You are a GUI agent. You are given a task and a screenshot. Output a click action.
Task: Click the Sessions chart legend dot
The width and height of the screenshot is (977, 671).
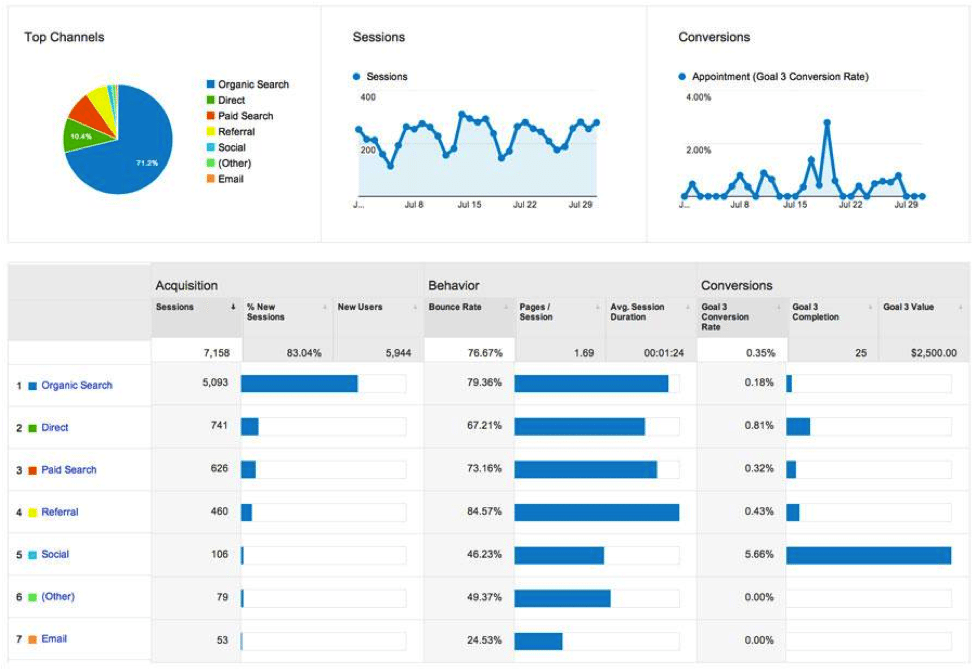coord(356,77)
